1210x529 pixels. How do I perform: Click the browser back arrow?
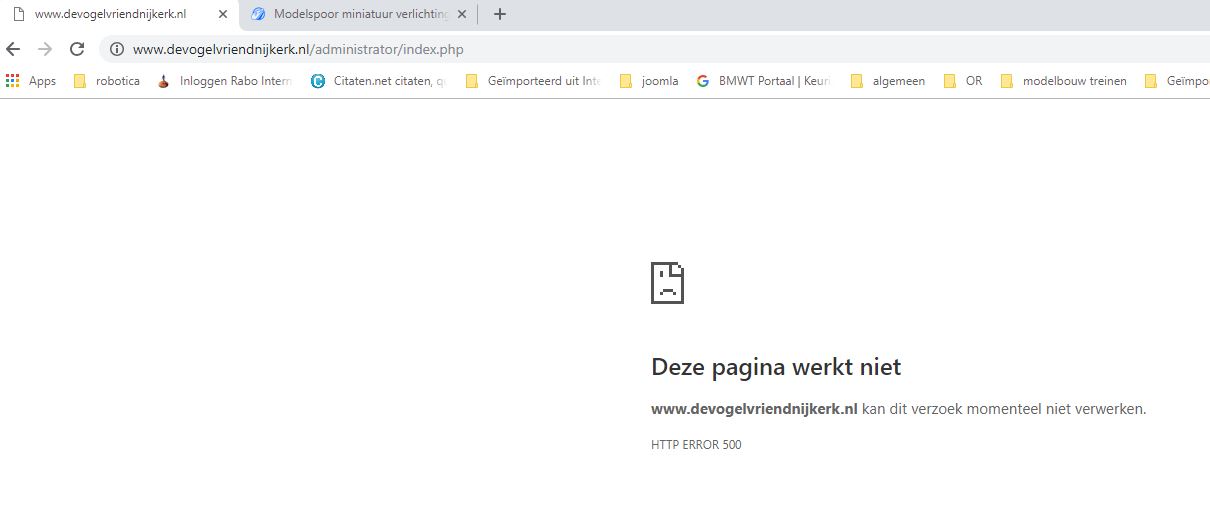click(x=13, y=49)
